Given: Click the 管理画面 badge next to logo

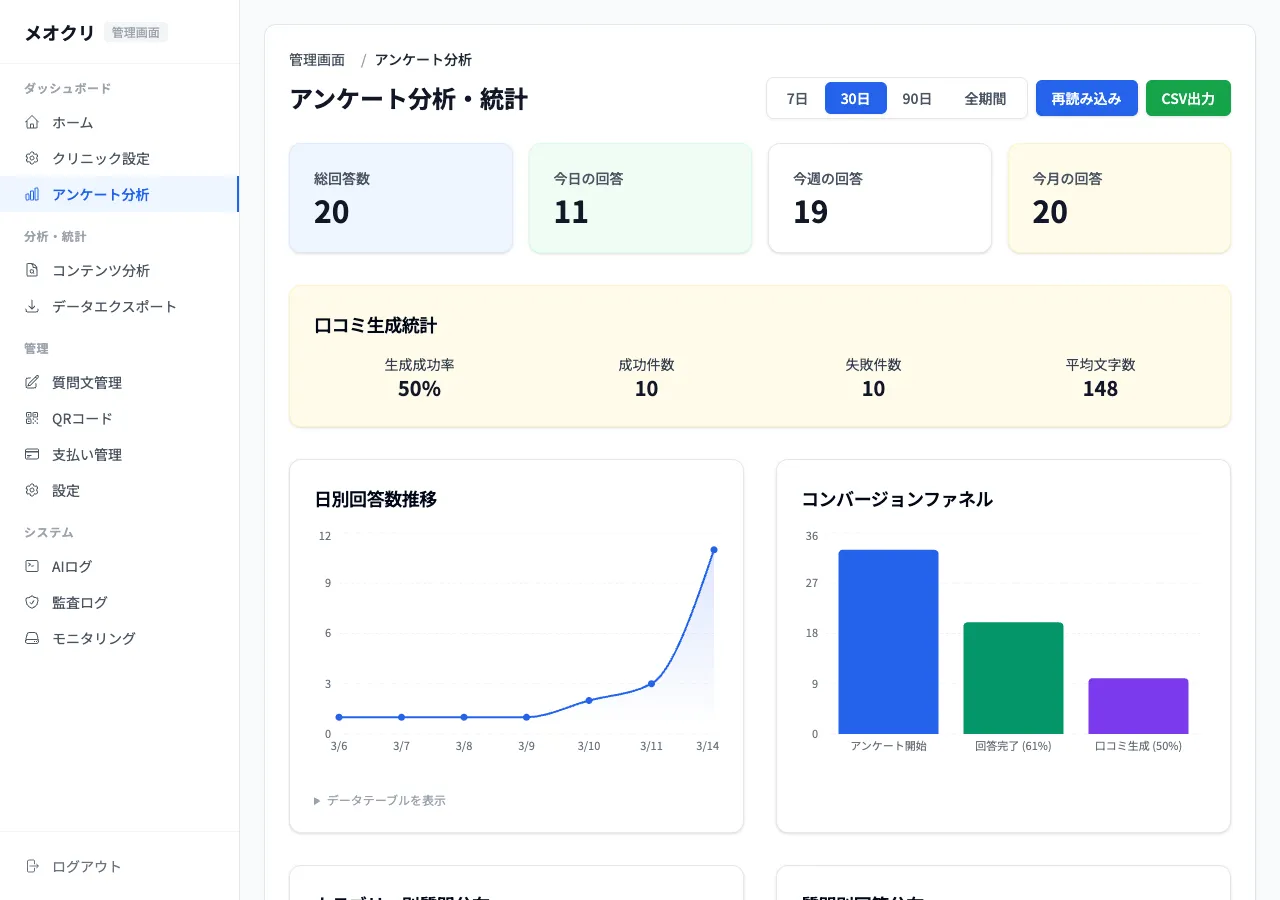Looking at the screenshot, I should (136, 32).
